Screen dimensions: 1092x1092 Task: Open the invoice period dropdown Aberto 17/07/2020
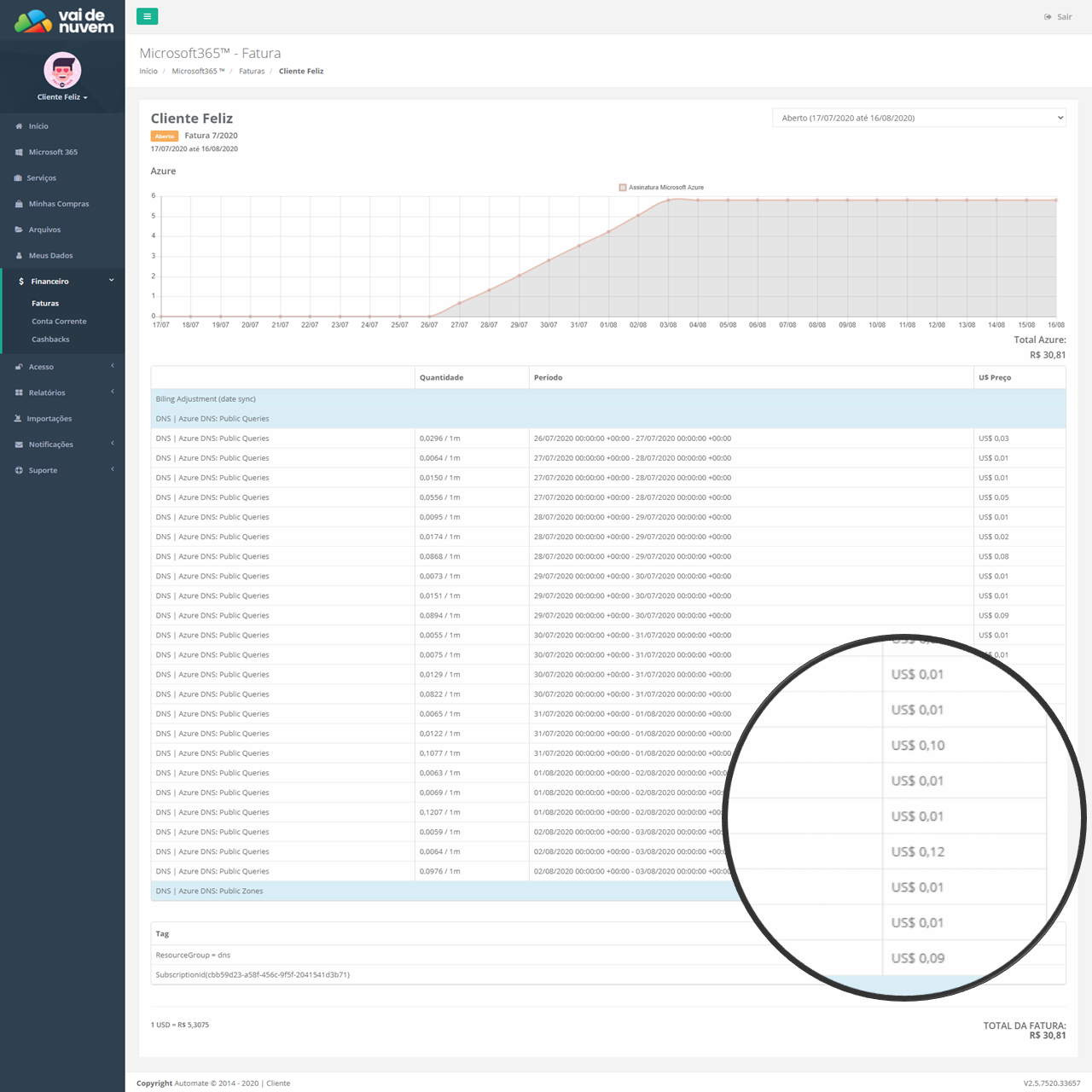tap(919, 118)
